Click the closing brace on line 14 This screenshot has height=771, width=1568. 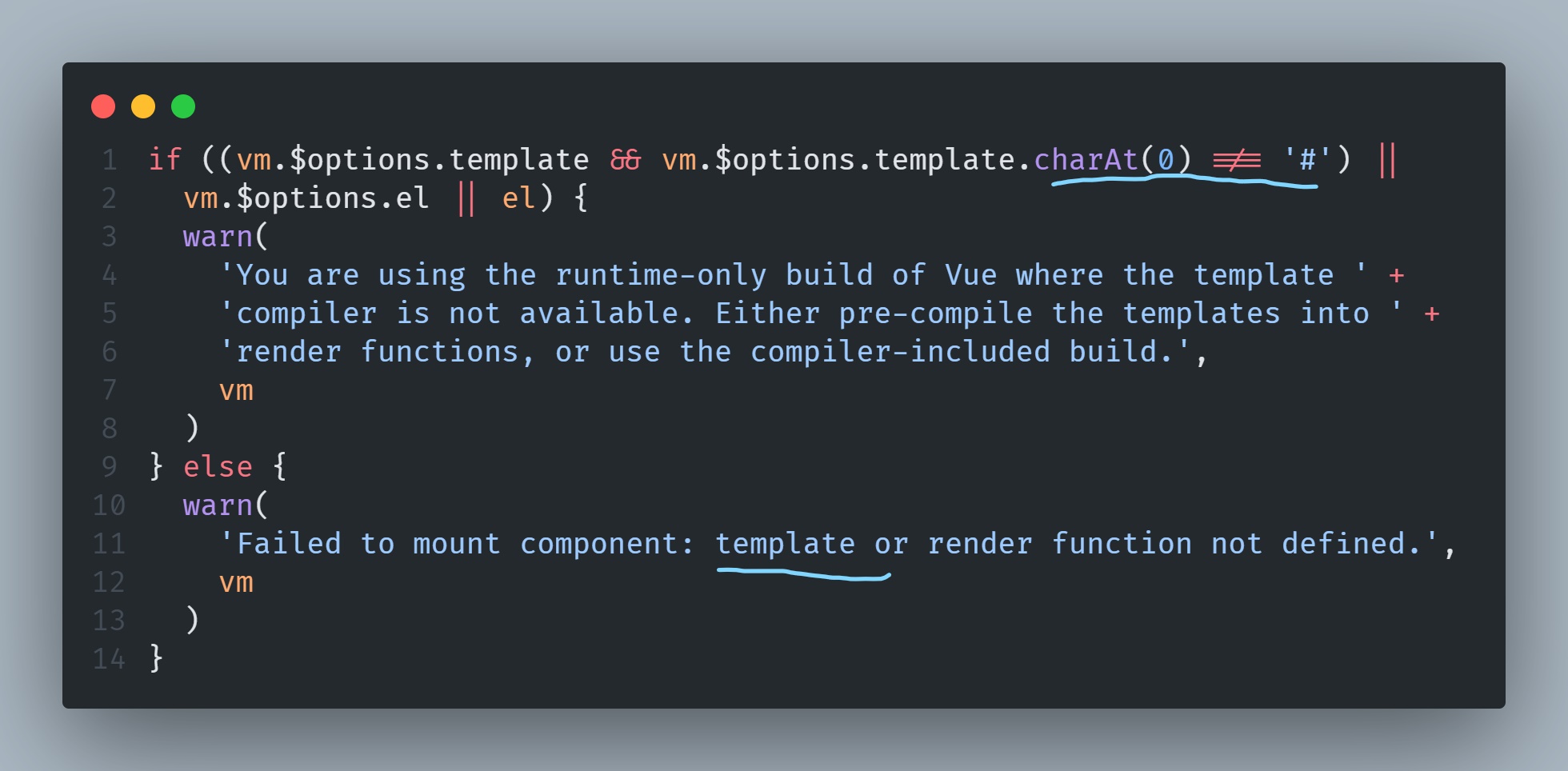click(156, 658)
